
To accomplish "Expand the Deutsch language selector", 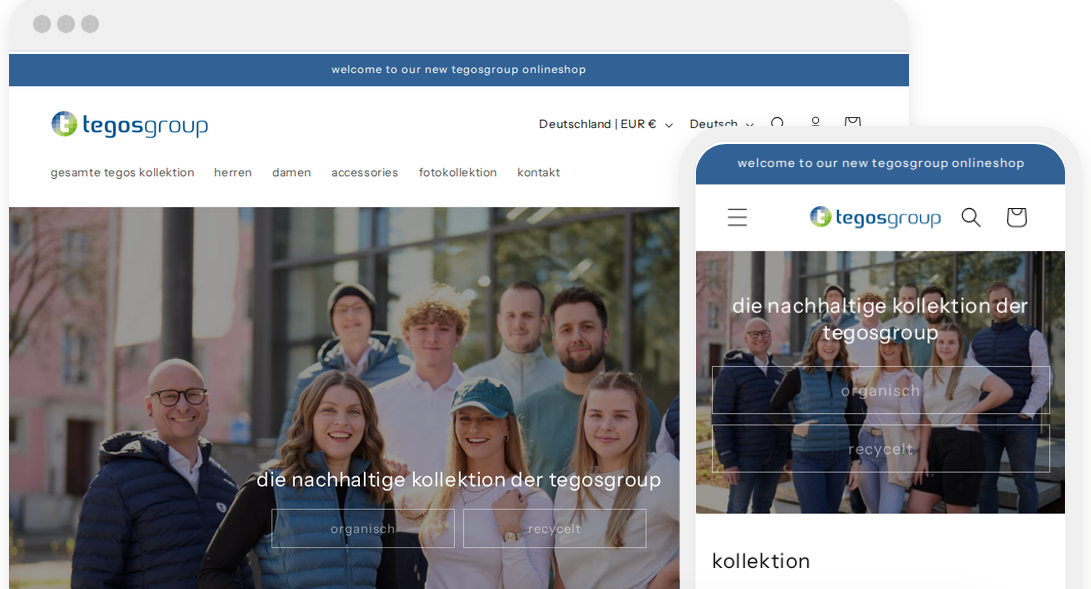I will pyautogui.click(x=720, y=124).
